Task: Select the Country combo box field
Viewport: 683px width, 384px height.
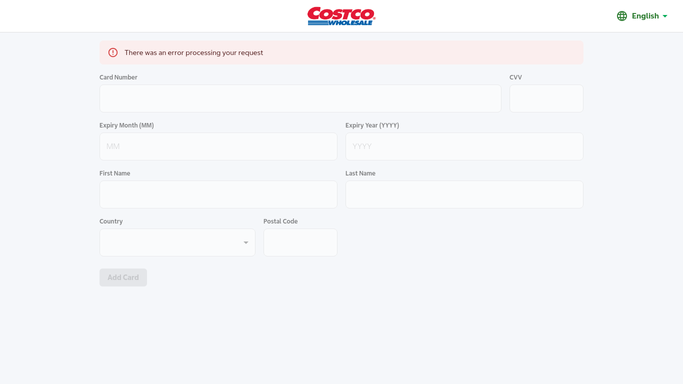Action: 177,243
